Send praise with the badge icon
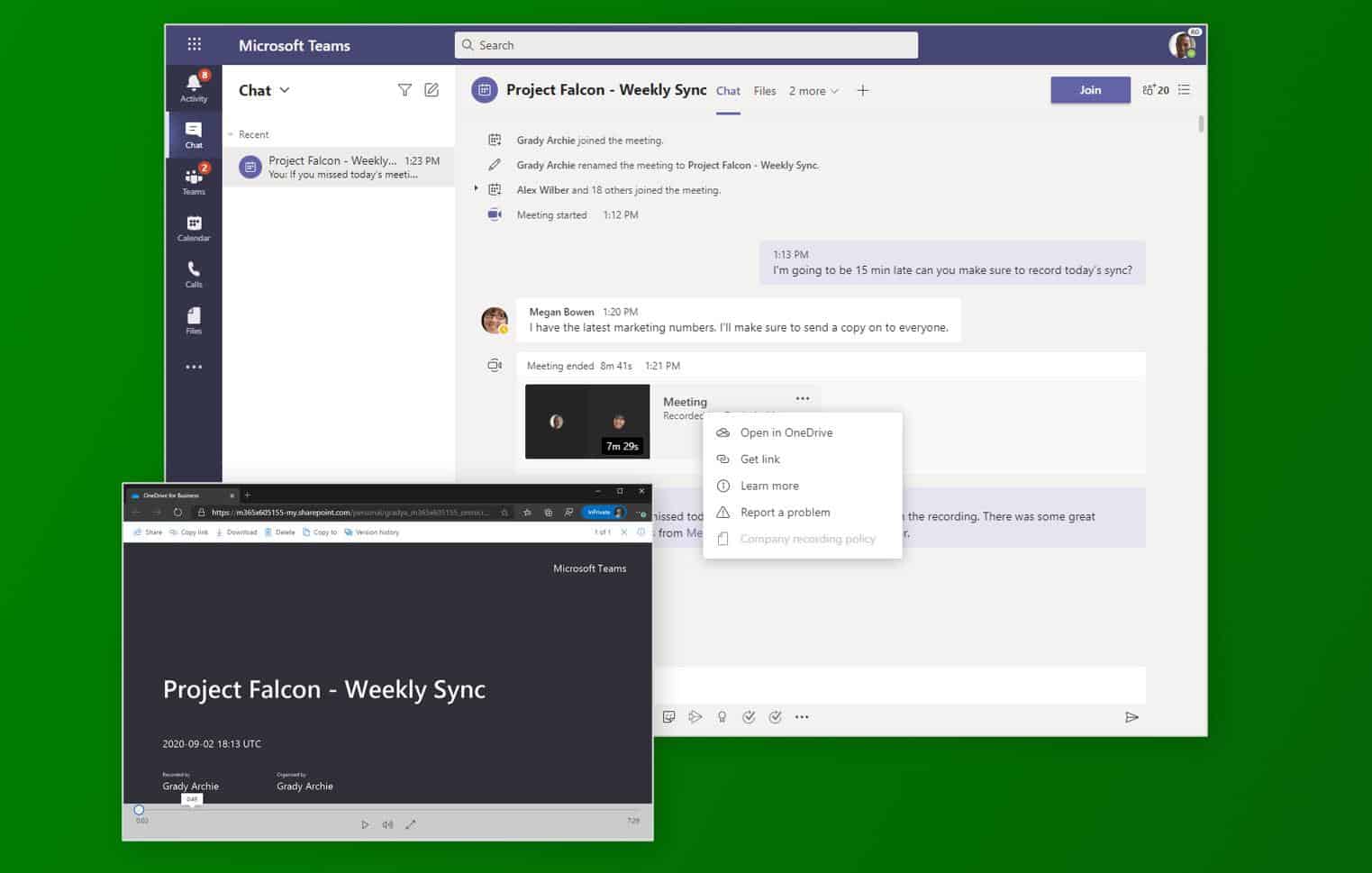 tap(722, 717)
